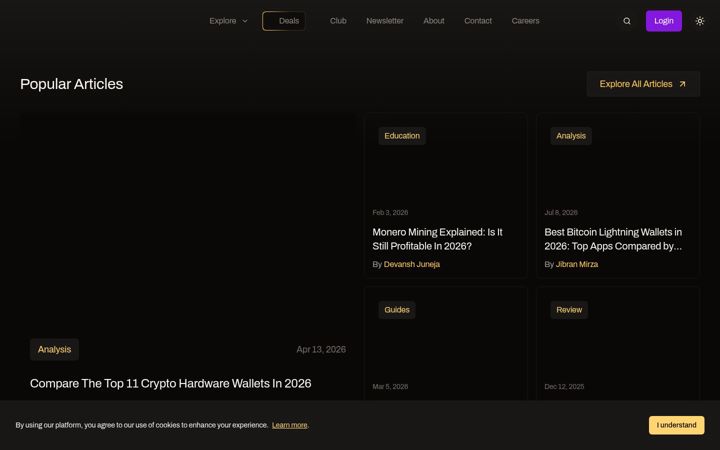Click the arrow icon beside Explore All Articles
This screenshot has height=450, width=720.
tap(682, 84)
